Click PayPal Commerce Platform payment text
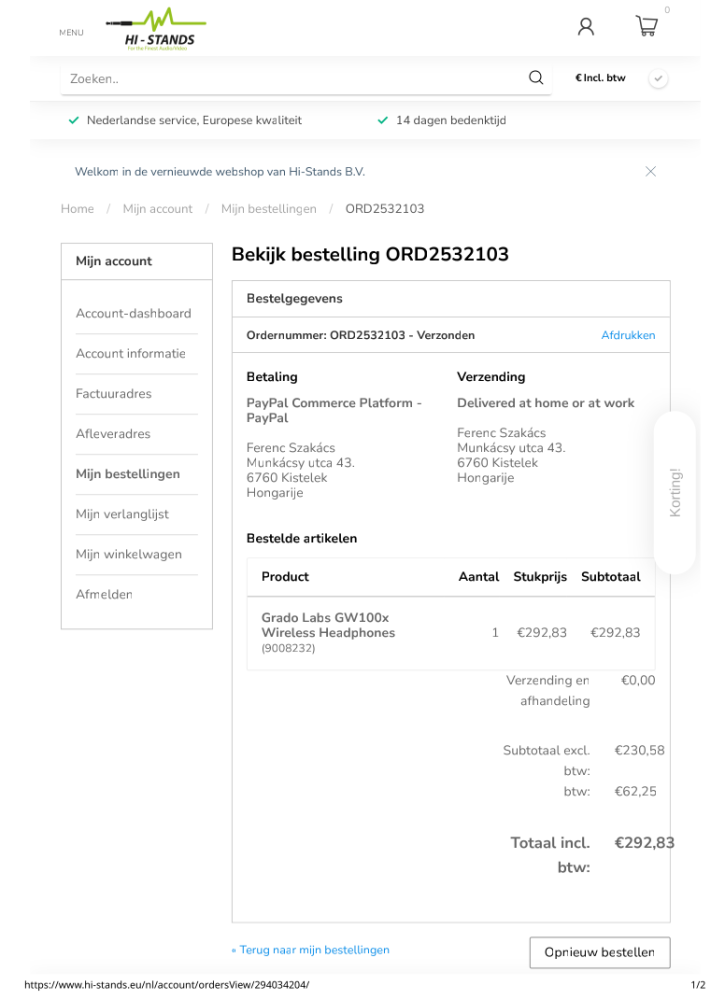Viewport: 725px width, 1000px height. [333, 410]
